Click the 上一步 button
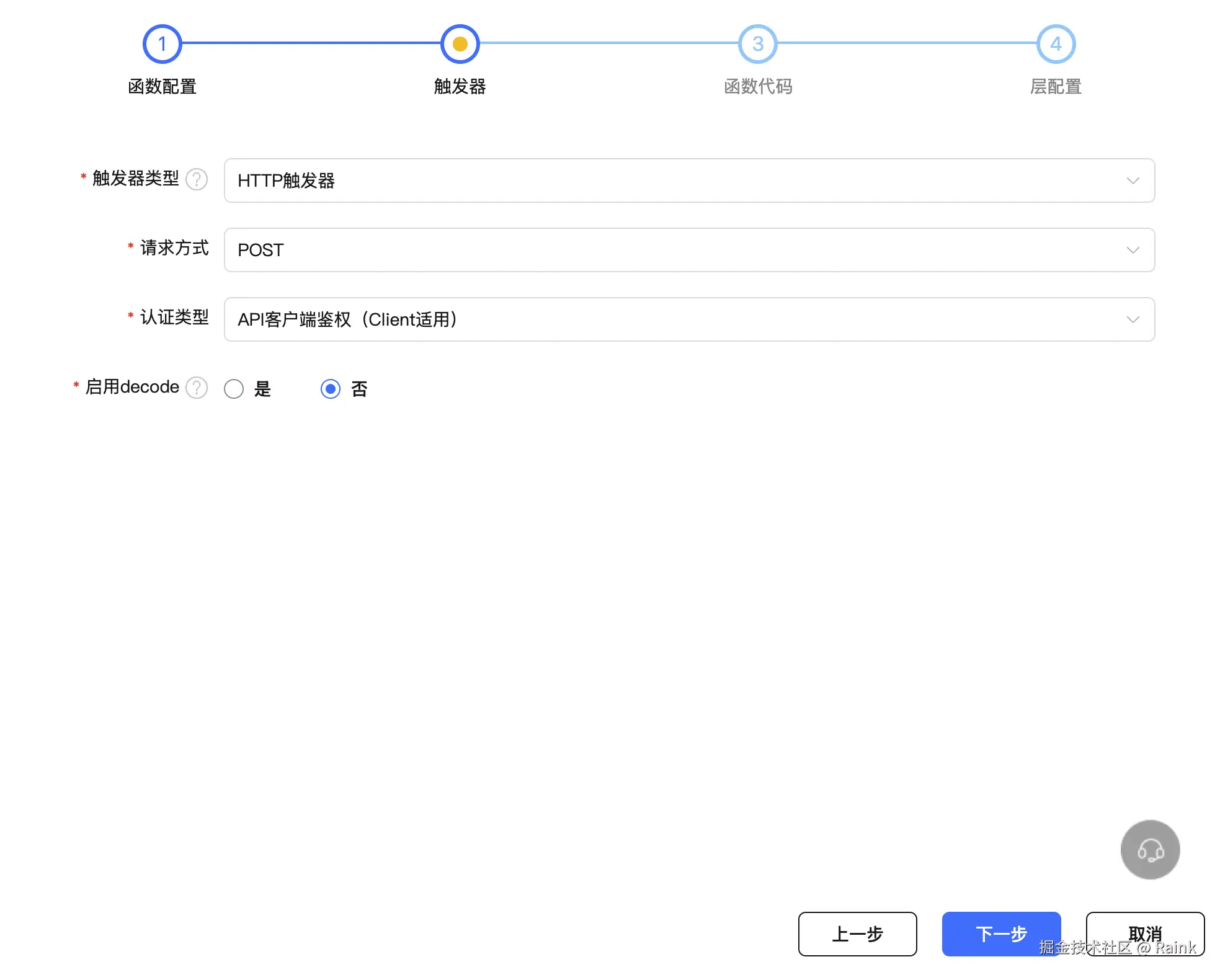Image resolution: width=1220 pixels, height=980 pixels. [857, 933]
